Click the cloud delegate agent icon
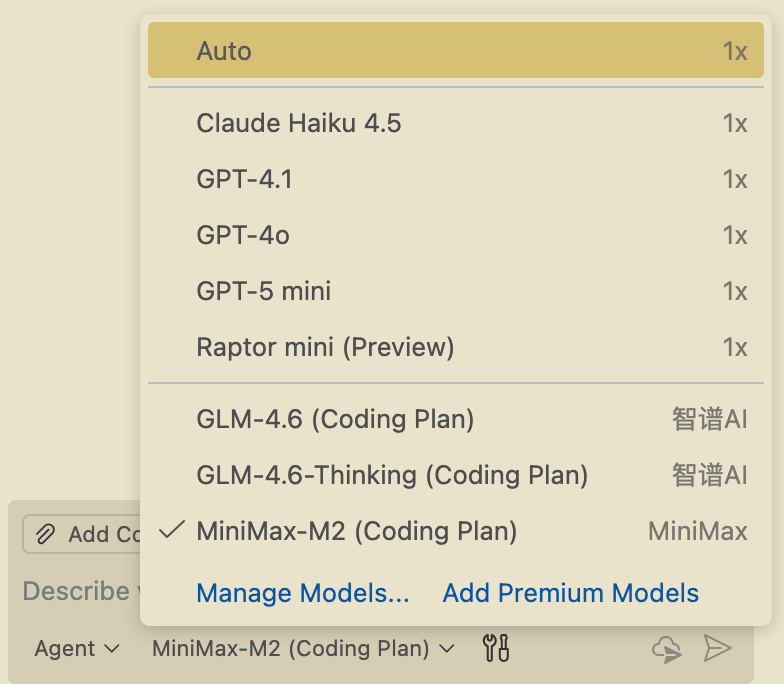784x684 pixels. (667, 649)
